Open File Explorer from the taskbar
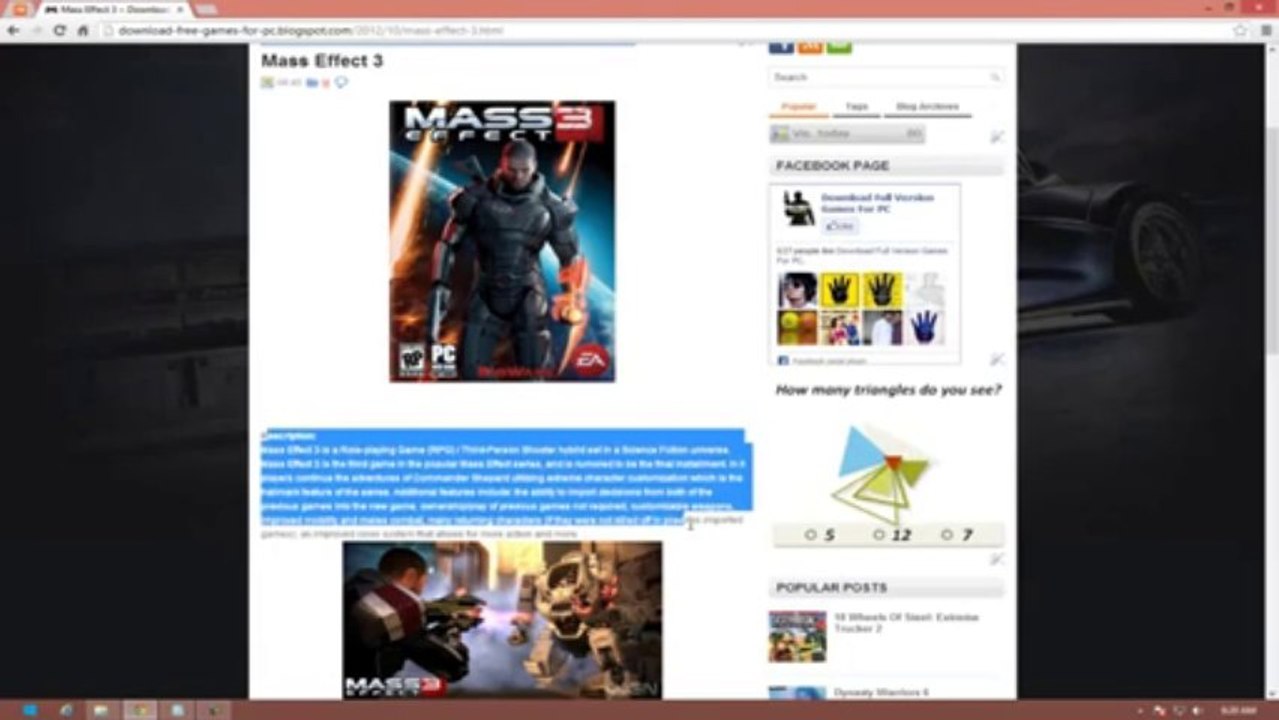 point(101,710)
